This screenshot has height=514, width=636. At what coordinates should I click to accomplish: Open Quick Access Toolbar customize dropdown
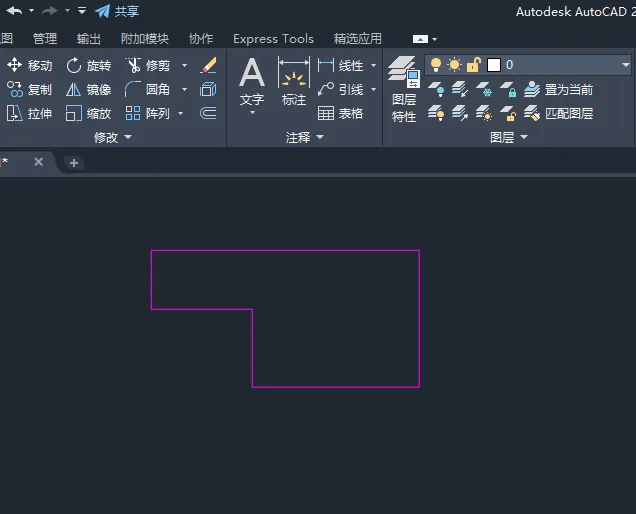82,11
